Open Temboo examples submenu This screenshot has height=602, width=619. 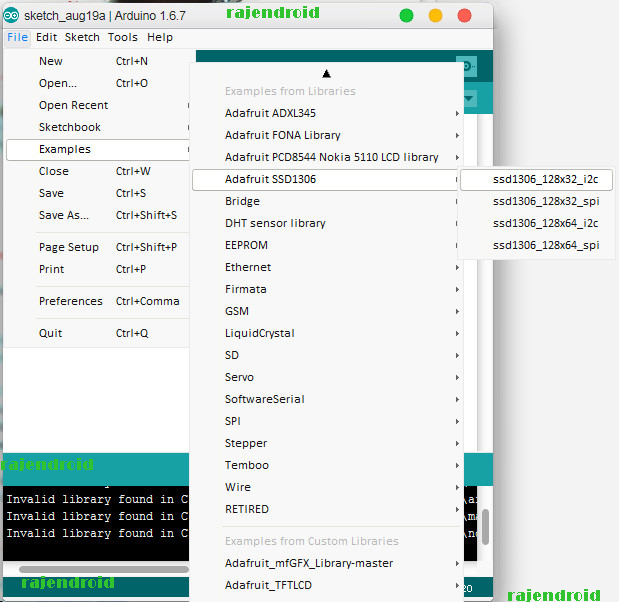coord(327,466)
